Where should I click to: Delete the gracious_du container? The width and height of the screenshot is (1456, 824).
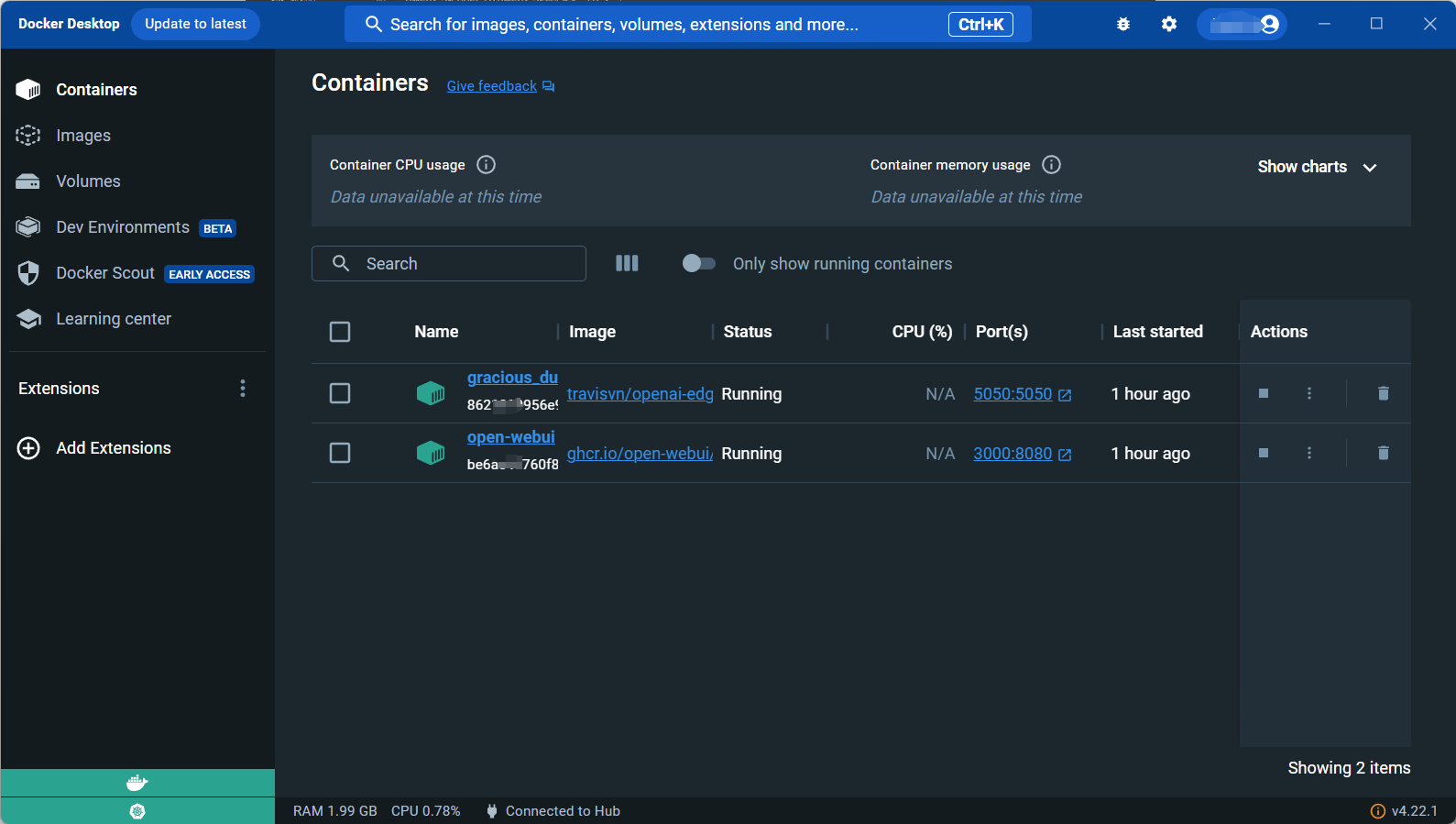point(1384,393)
